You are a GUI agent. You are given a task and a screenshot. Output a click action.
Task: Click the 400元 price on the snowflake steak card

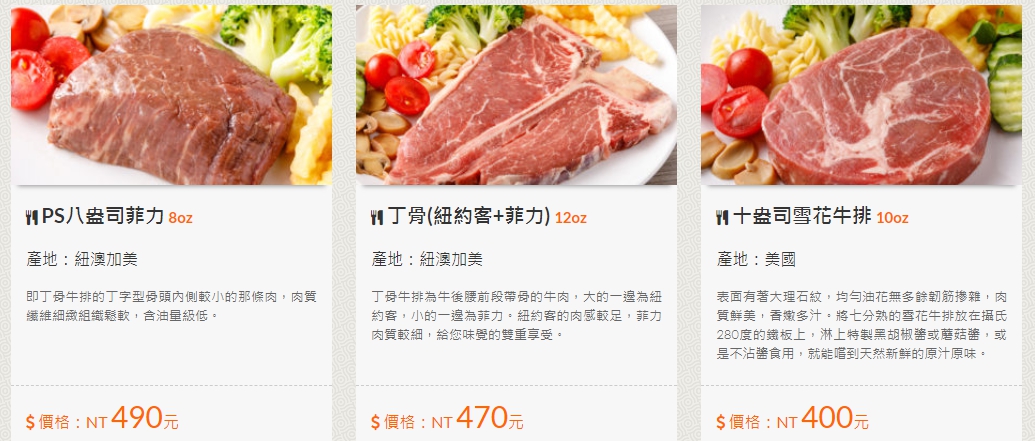[835, 418]
